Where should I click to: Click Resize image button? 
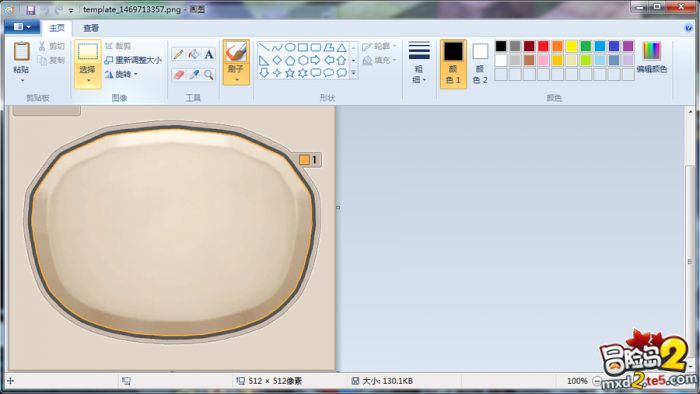(x=133, y=60)
